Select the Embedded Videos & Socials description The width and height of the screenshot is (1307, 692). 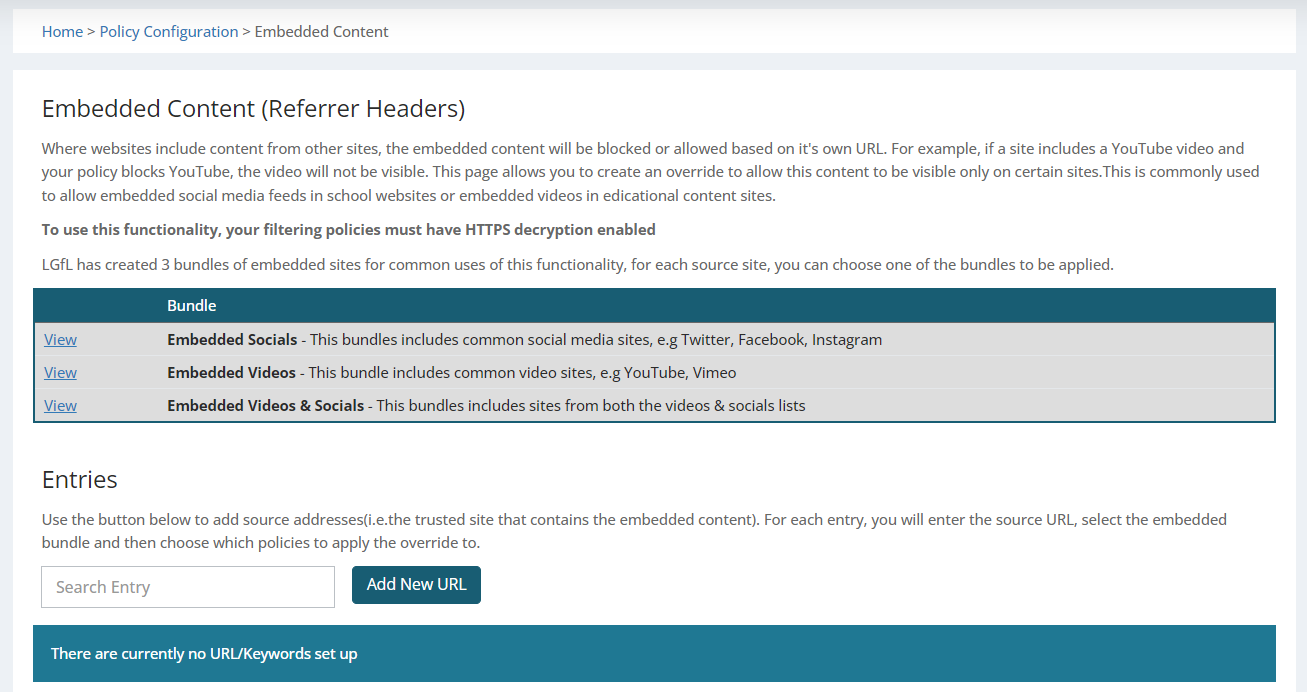pos(486,406)
